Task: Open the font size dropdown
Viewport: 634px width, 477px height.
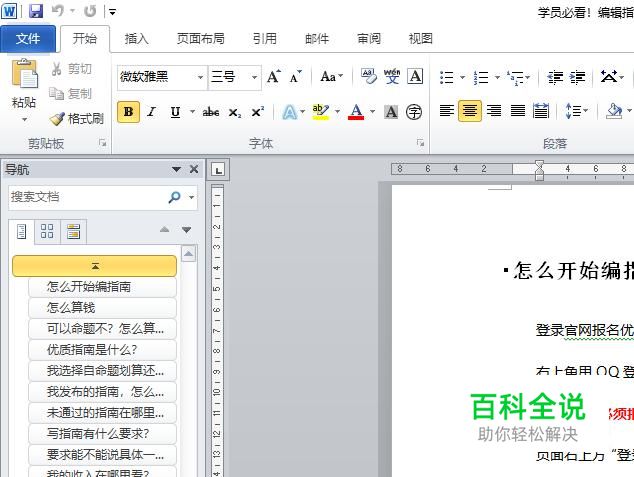Action: [254, 77]
